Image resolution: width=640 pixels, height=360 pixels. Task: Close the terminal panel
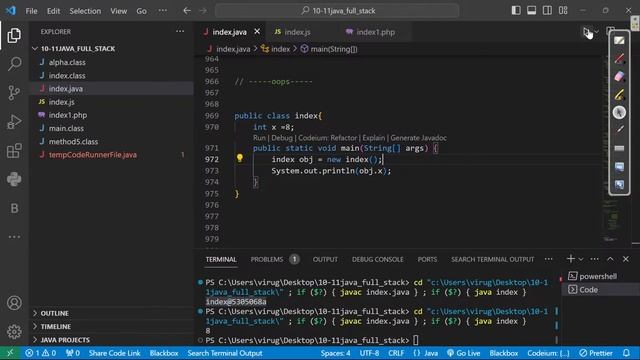(626, 259)
